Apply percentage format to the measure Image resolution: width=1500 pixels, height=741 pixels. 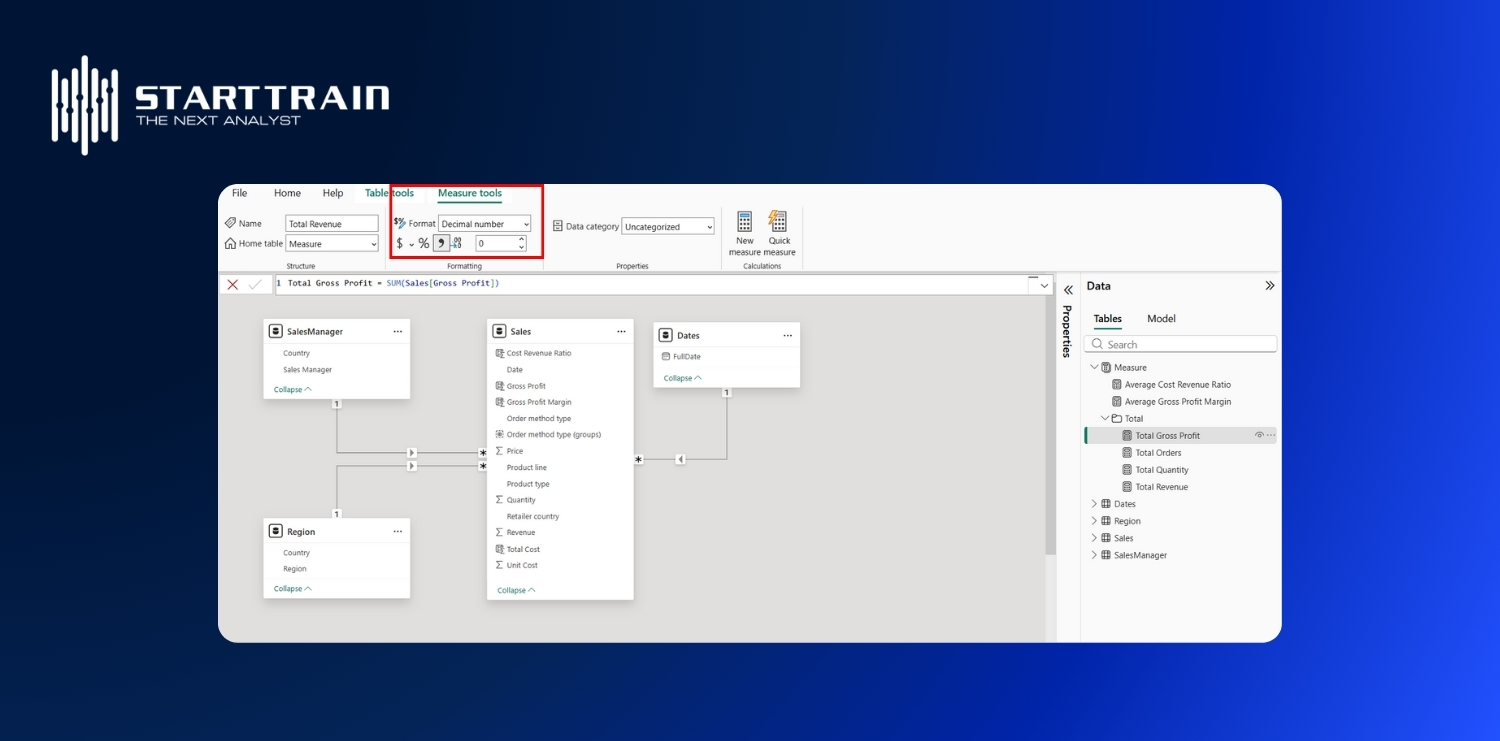click(x=423, y=243)
